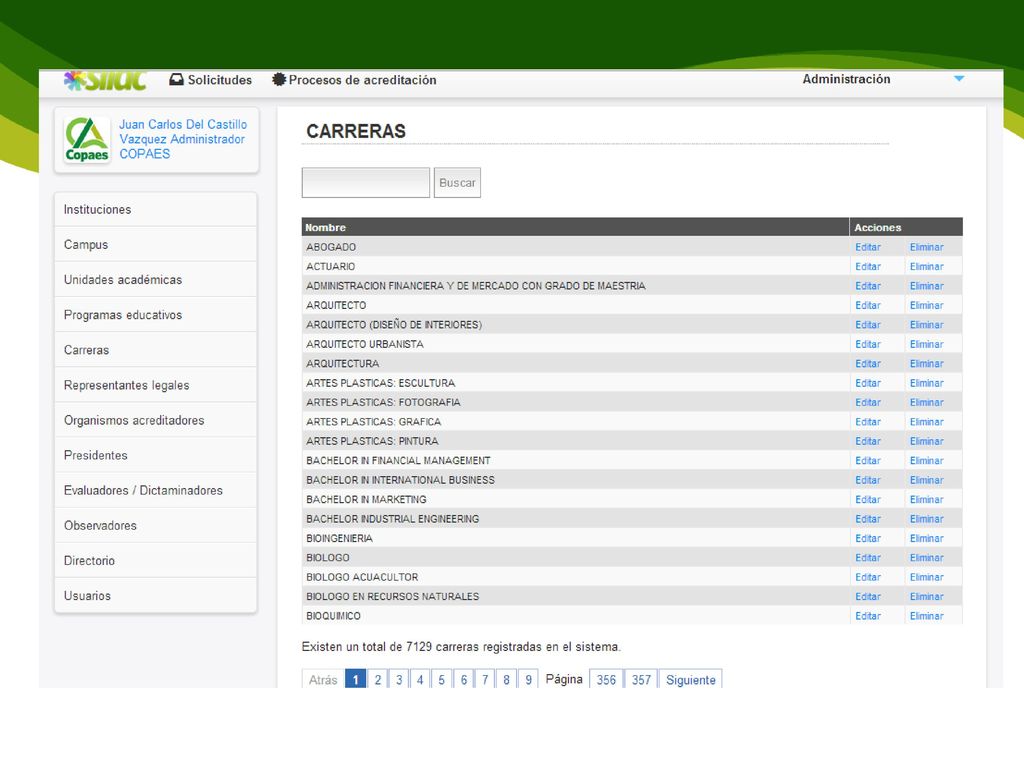The image size is (1024, 768).
Task: Select Campus in the sidebar
Action: (x=155, y=245)
